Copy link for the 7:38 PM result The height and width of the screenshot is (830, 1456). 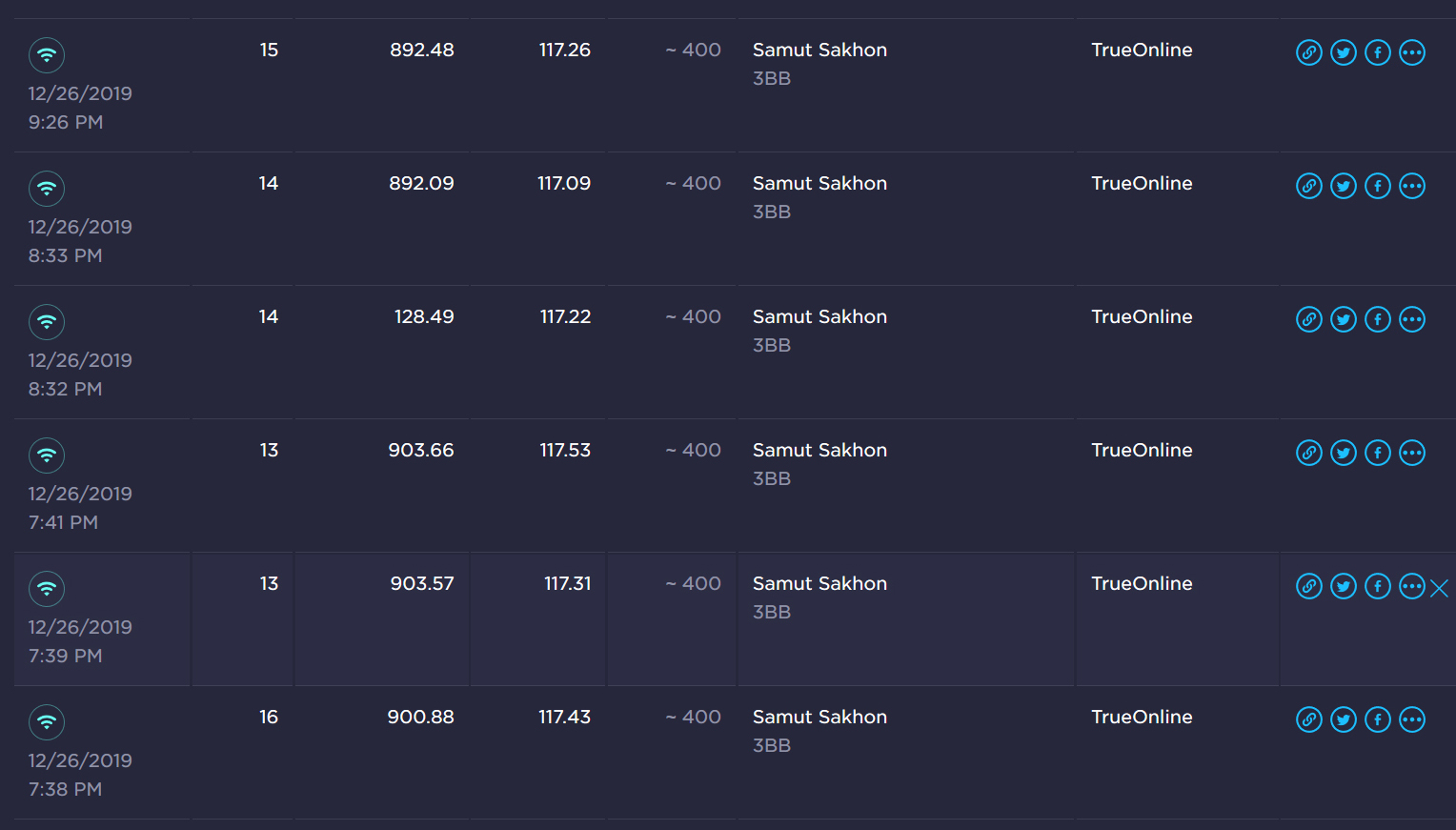tap(1309, 719)
